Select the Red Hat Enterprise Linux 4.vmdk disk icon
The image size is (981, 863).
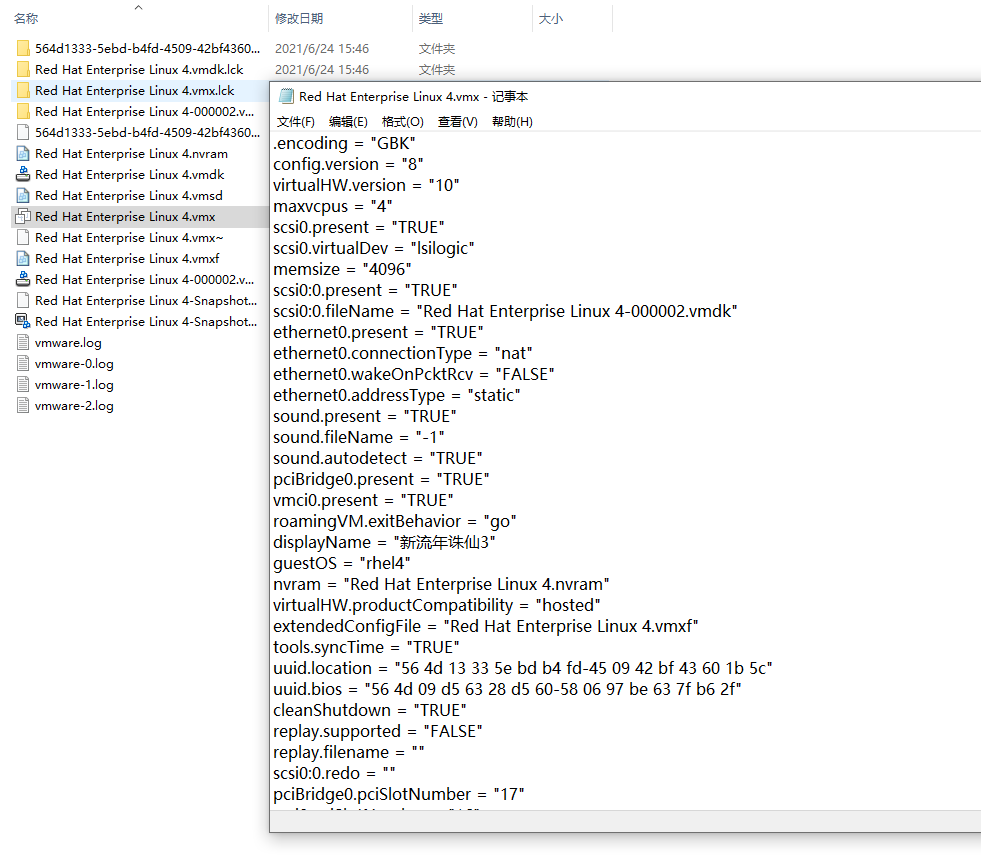point(23,175)
